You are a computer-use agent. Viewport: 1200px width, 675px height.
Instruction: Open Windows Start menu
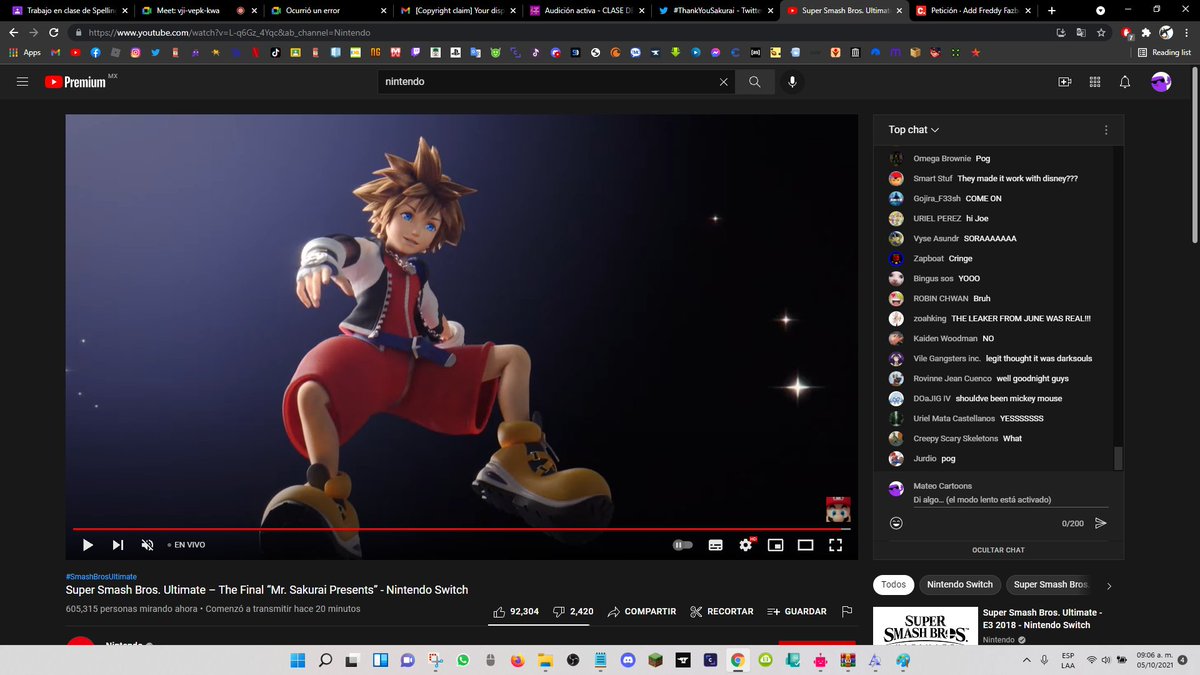297,660
